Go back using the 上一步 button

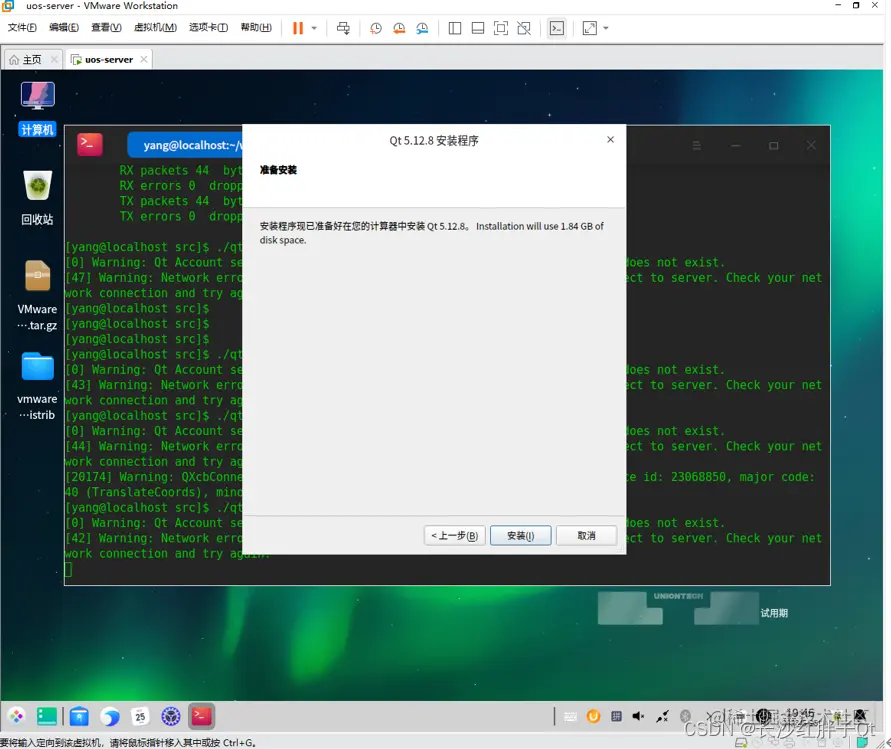(455, 535)
